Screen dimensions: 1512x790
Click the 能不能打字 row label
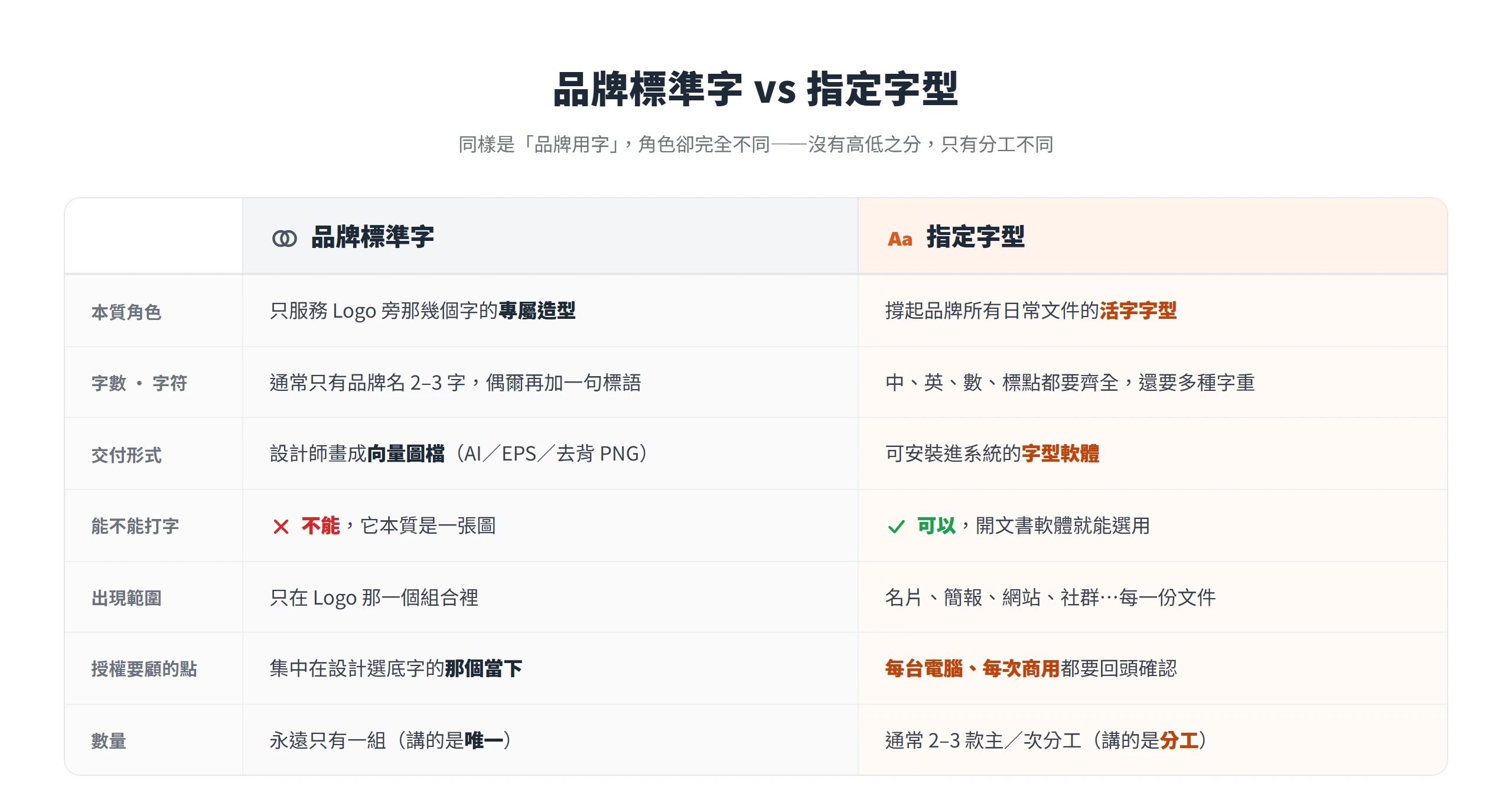[135, 526]
